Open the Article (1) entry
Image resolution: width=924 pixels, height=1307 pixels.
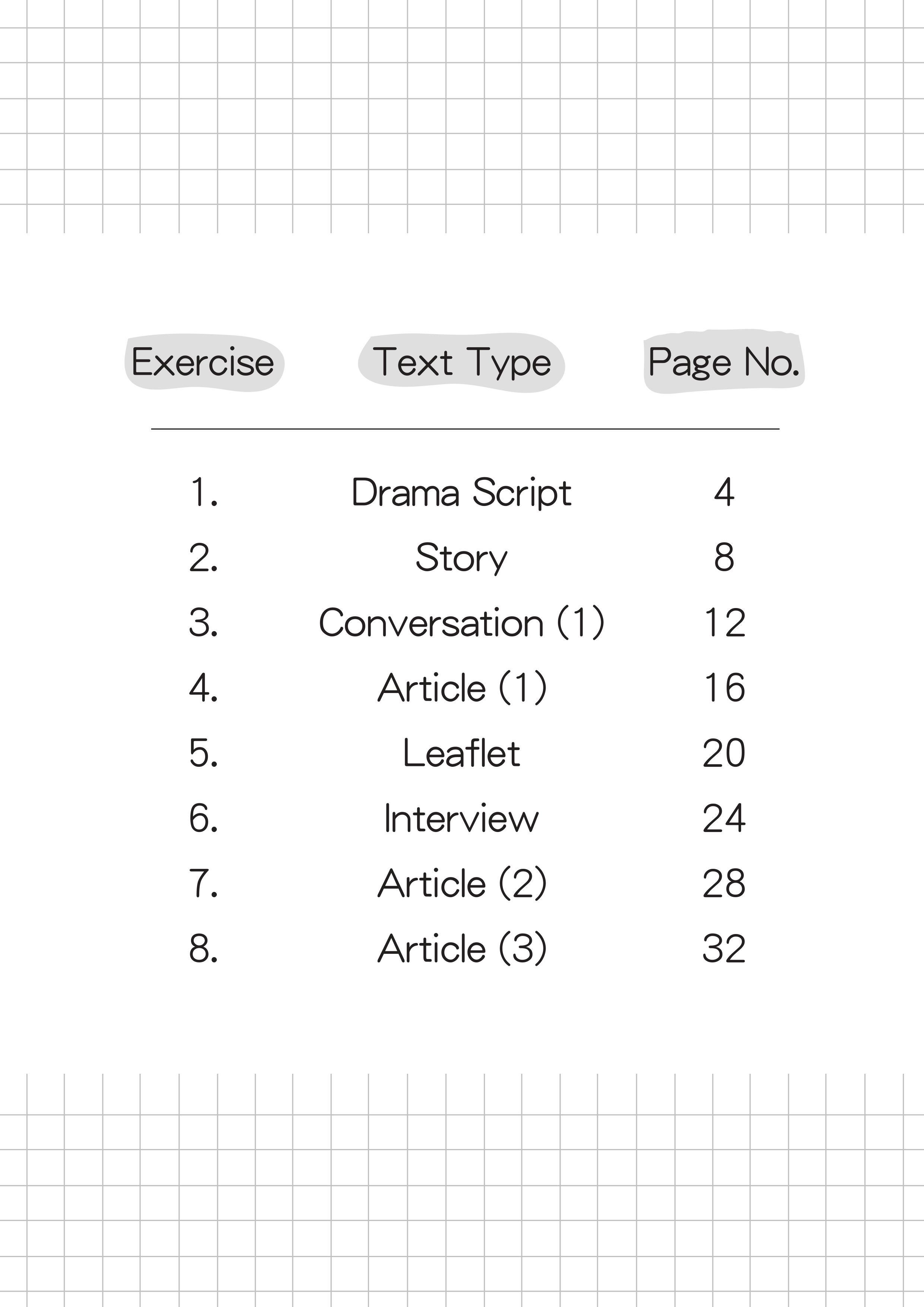(x=461, y=688)
